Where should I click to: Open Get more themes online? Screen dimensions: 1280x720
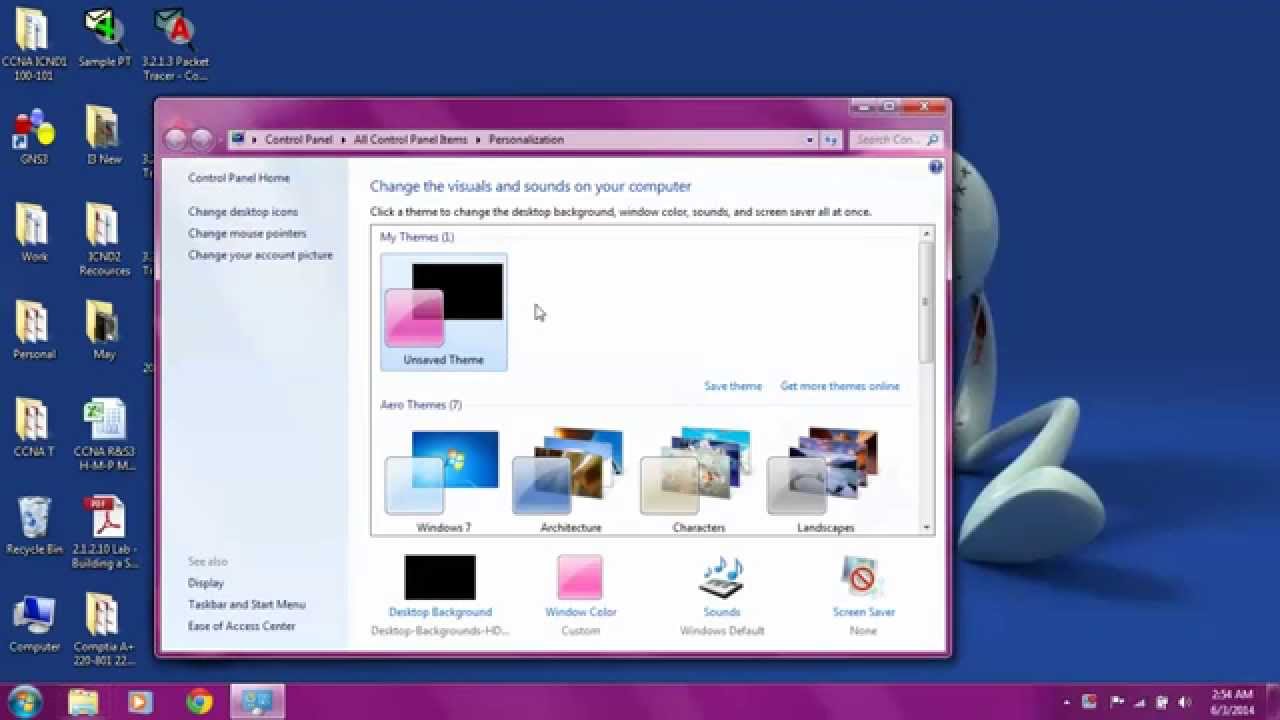840,385
